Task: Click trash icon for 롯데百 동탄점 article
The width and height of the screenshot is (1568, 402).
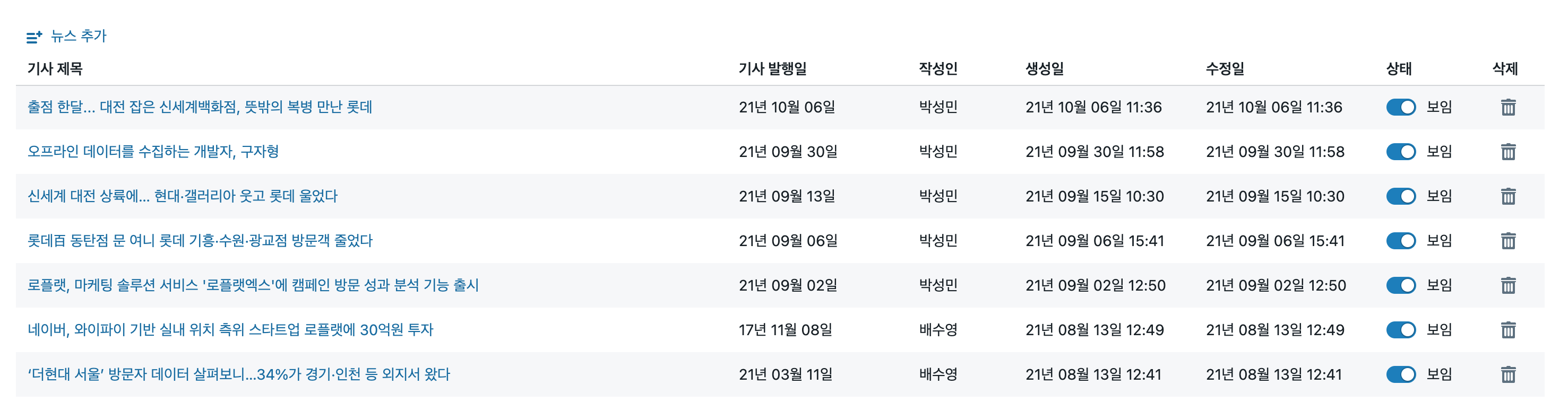Action: point(1507,241)
